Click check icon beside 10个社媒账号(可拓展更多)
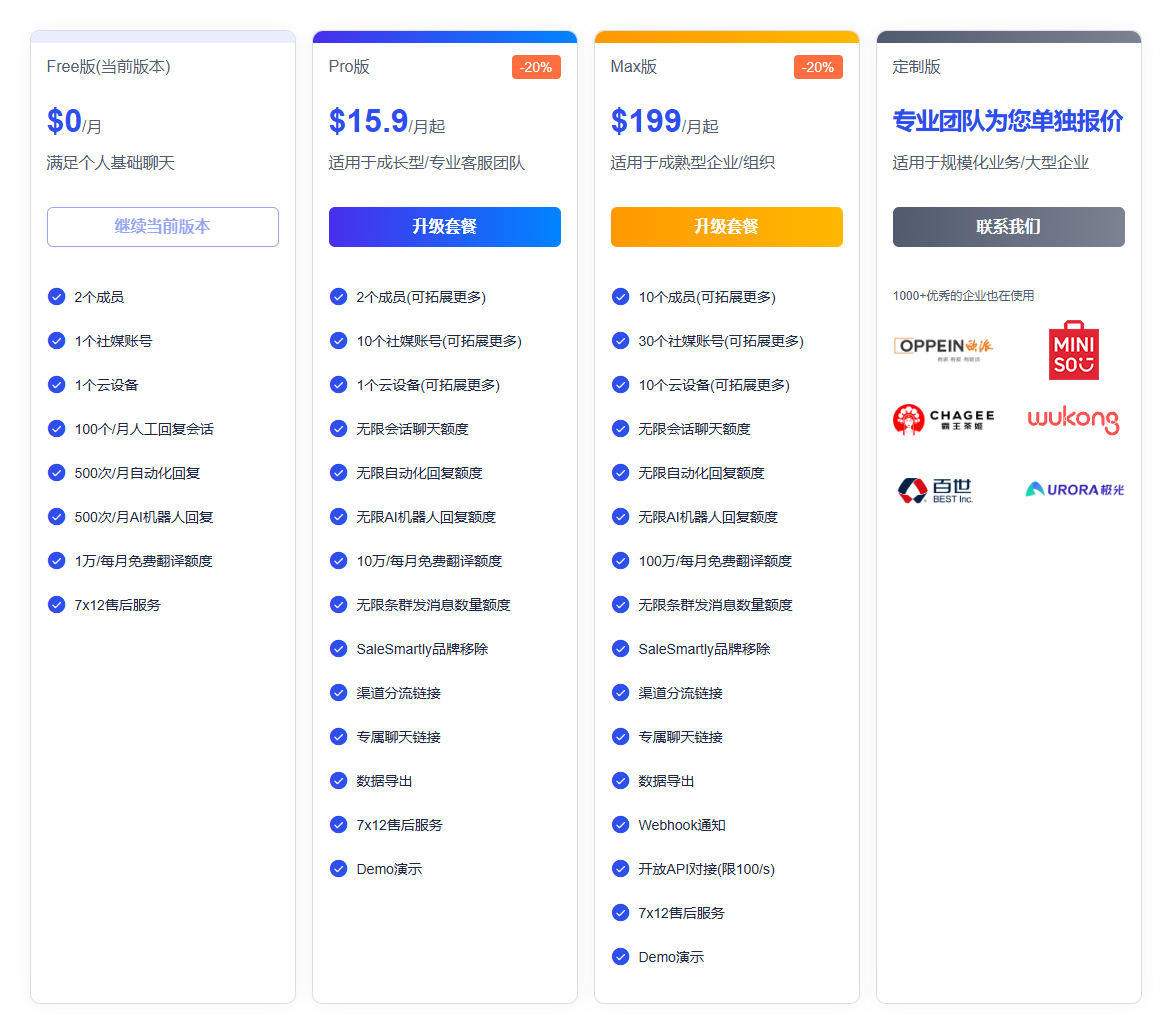Viewport: 1169px width, 1035px height. pyautogui.click(x=338, y=341)
